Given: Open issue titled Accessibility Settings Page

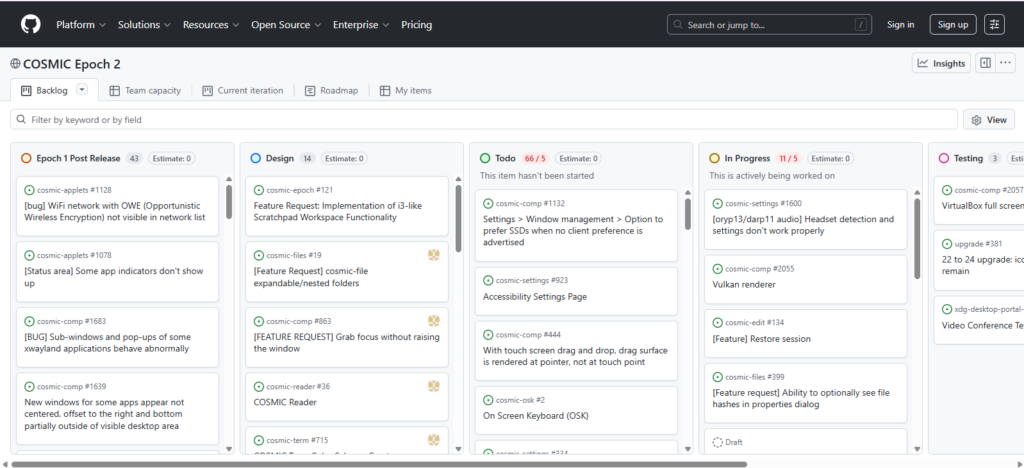Looking at the screenshot, I should point(535,296).
